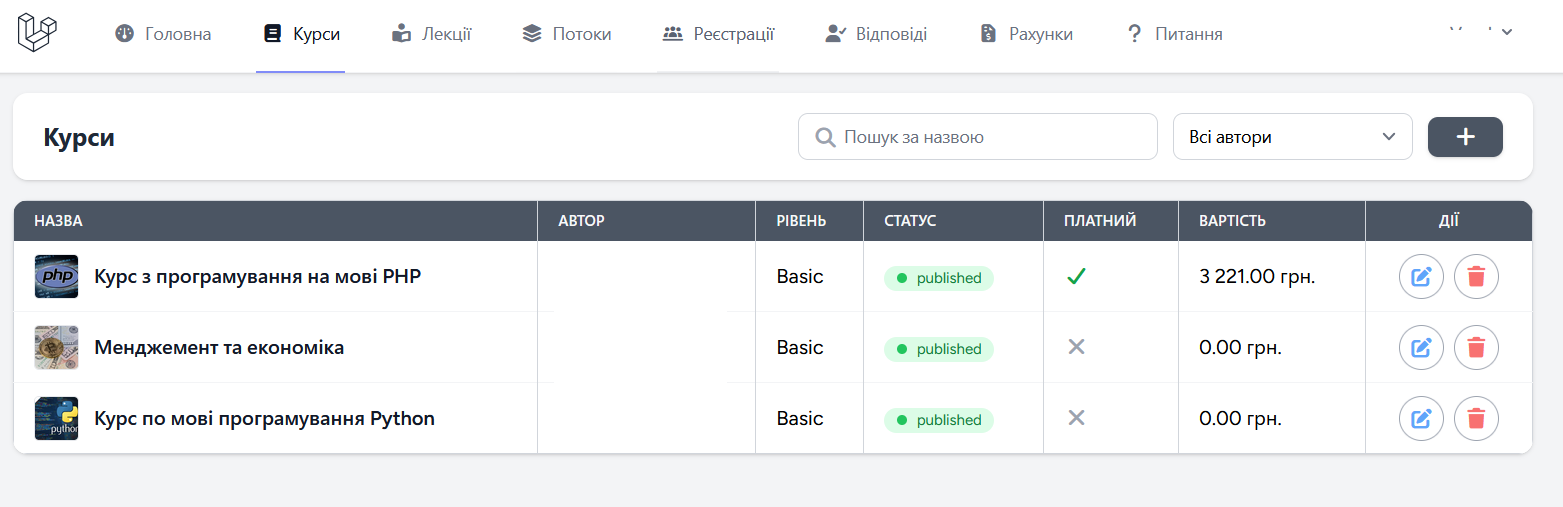
Task: Go to the Потоки tab
Action: click(566, 34)
